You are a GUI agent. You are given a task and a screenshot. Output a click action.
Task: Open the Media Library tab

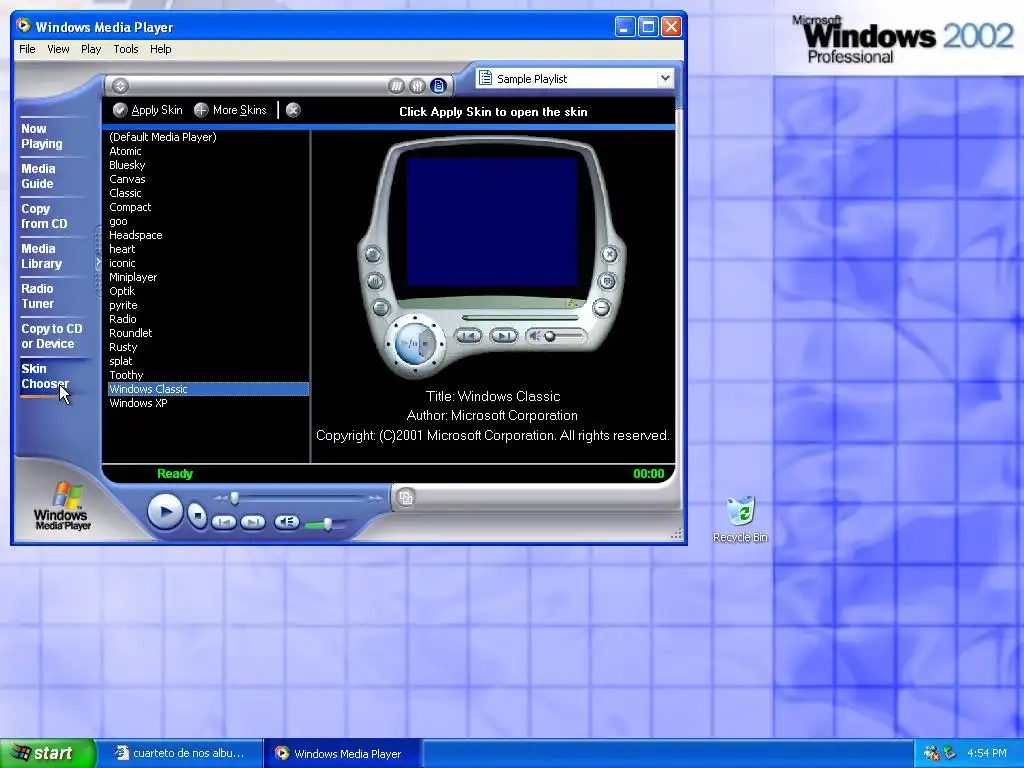(x=42, y=256)
